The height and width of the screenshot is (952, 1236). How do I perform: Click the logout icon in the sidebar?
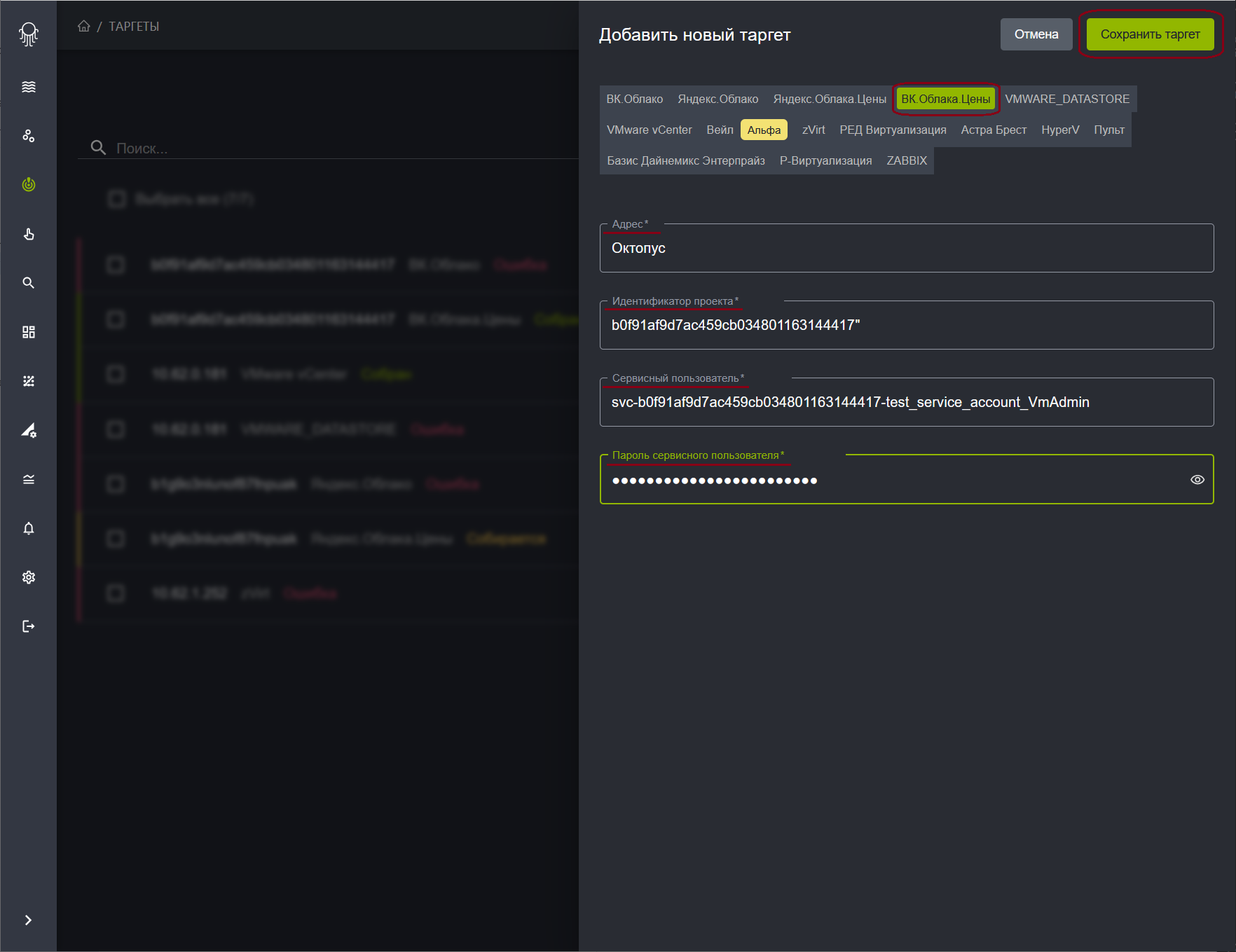click(x=29, y=626)
